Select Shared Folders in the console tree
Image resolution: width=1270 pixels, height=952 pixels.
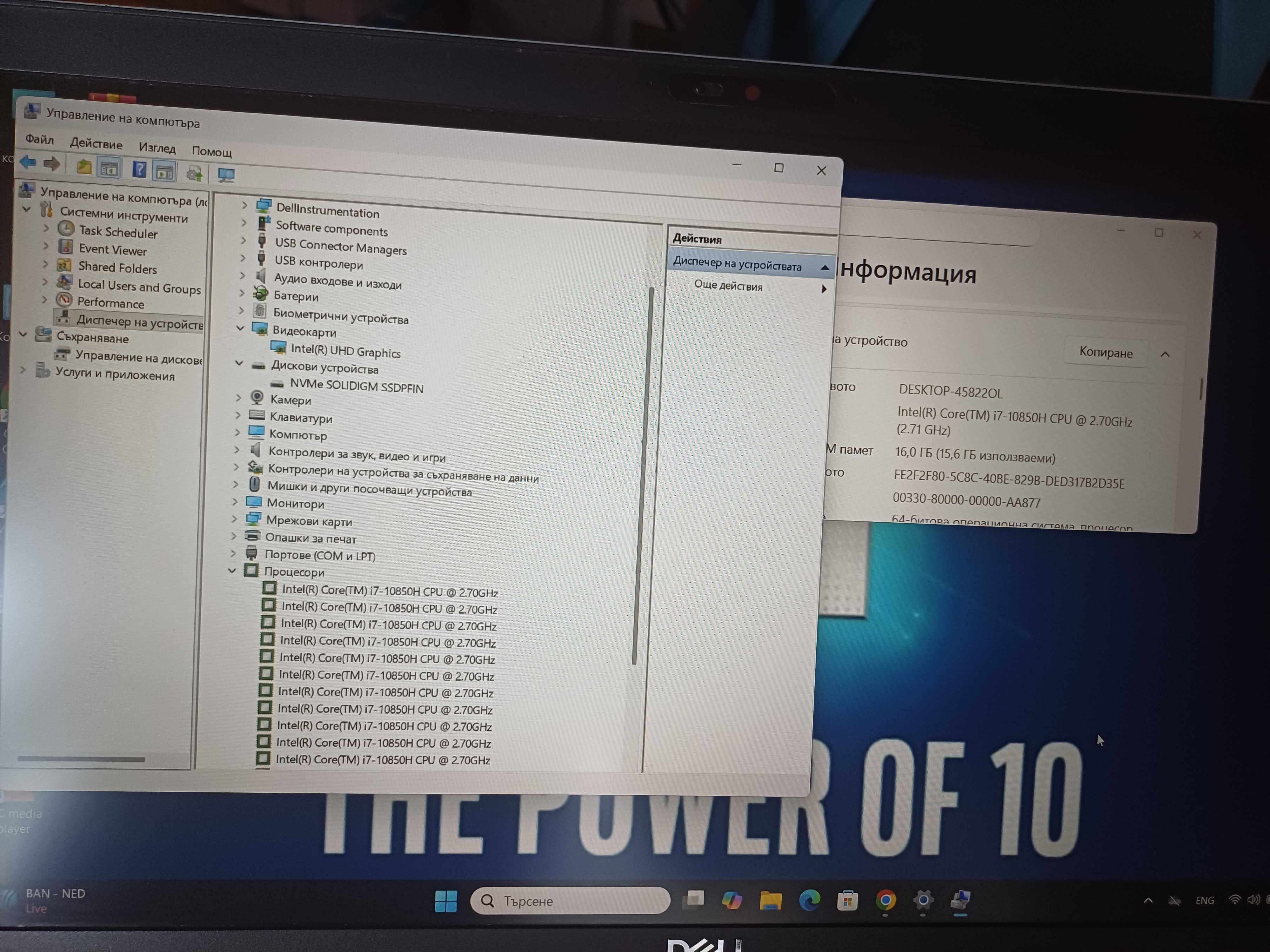point(118,268)
